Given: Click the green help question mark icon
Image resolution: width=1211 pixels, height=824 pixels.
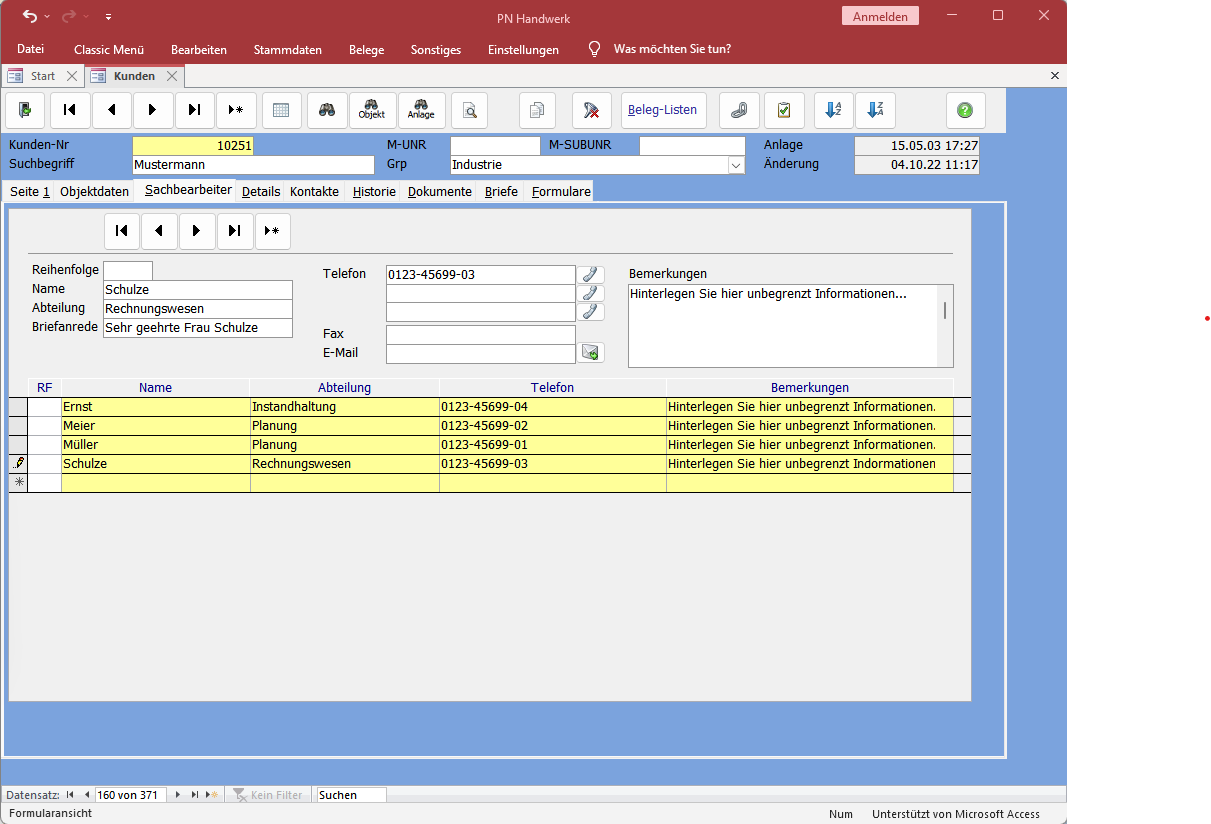Looking at the screenshot, I should (x=965, y=110).
